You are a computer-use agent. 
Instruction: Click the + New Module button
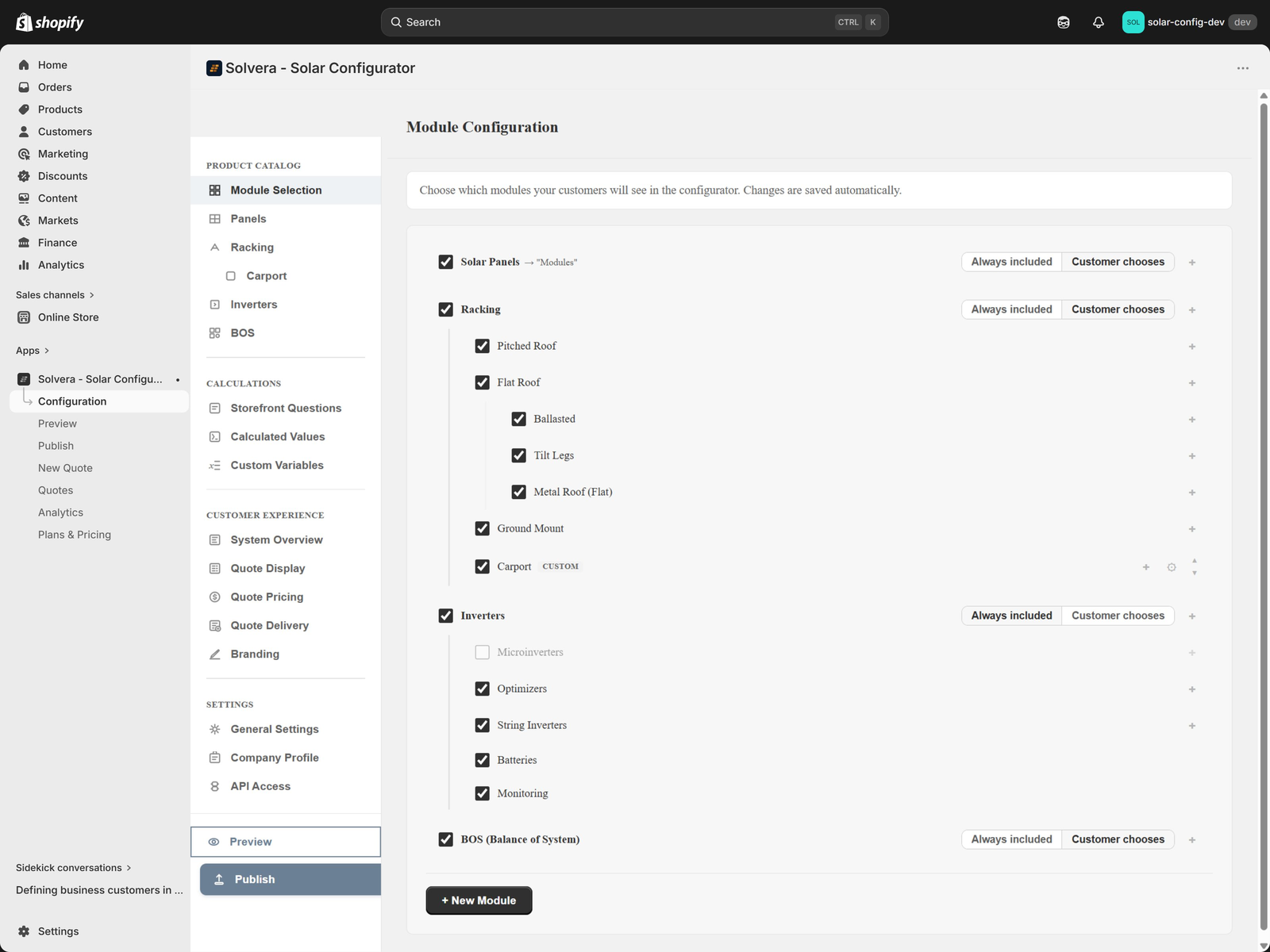[479, 900]
